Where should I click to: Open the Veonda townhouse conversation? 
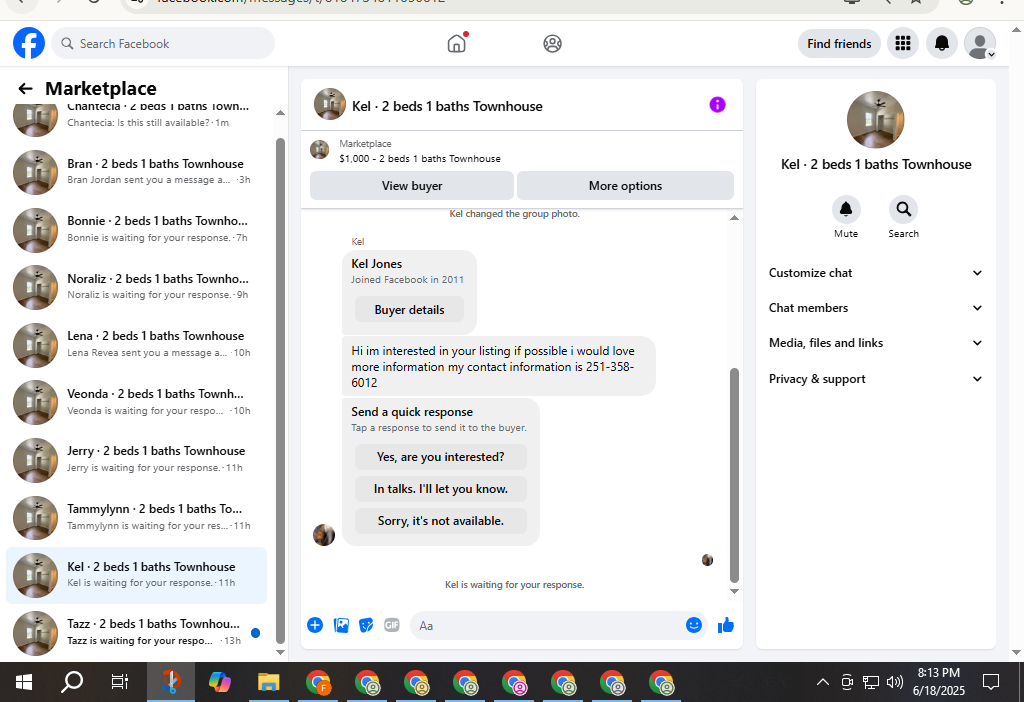[x=136, y=402]
